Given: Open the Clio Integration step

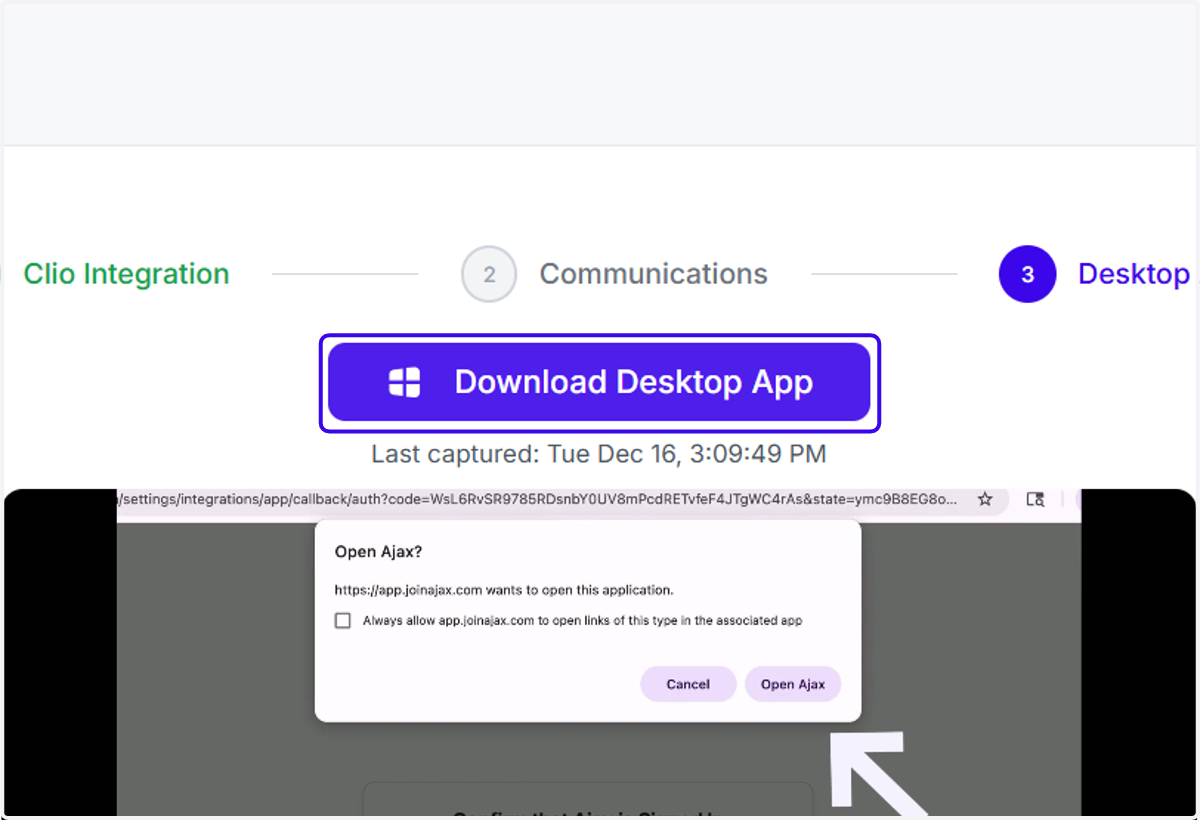Looking at the screenshot, I should point(126,274).
